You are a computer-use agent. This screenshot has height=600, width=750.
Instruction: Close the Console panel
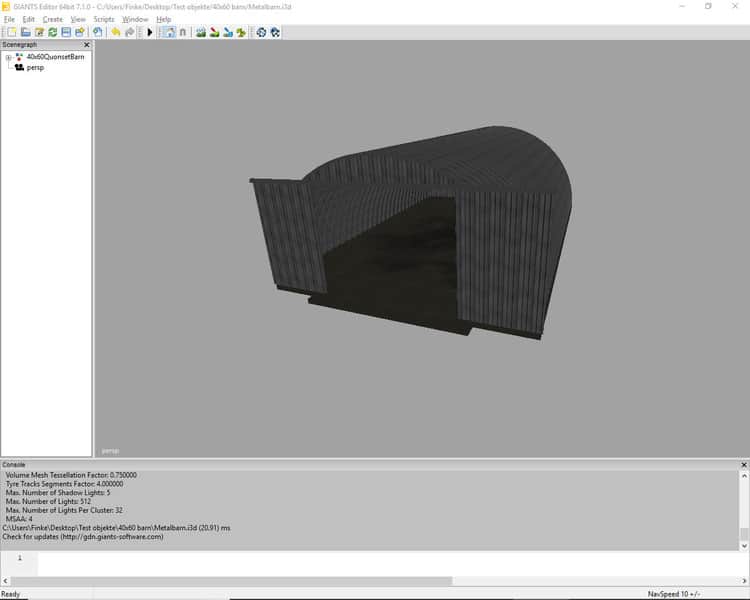tap(743, 465)
